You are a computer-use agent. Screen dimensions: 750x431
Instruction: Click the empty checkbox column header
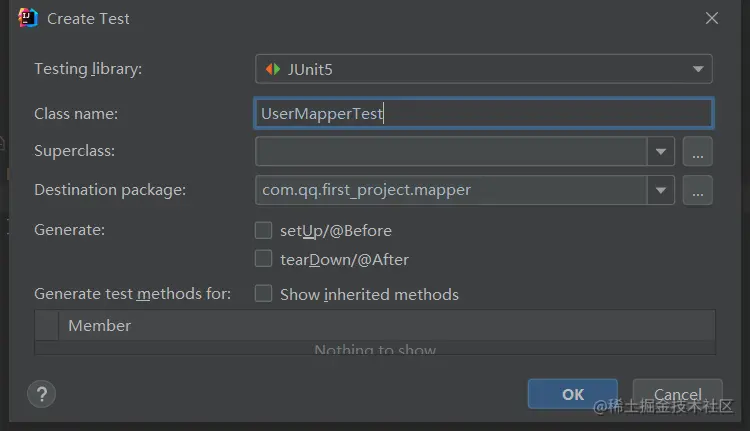pos(47,326)
